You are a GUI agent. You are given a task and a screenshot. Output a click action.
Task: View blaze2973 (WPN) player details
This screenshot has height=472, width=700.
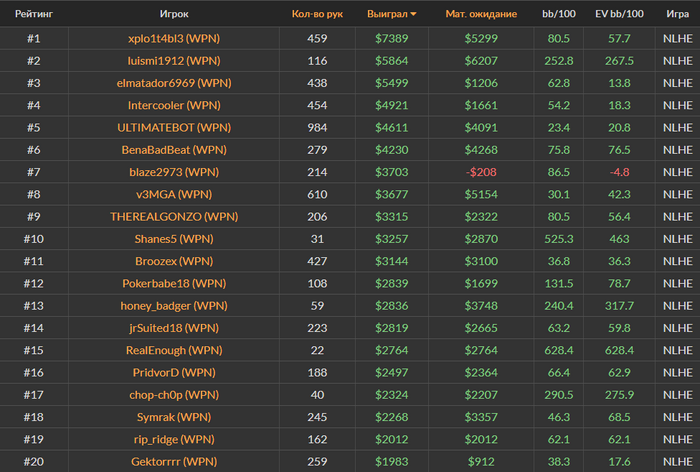coord(174,172)
